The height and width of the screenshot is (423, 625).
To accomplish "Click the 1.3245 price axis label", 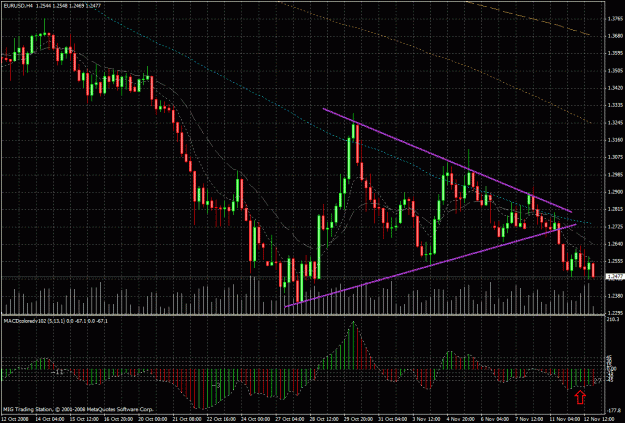I will (x=613, y=123).
